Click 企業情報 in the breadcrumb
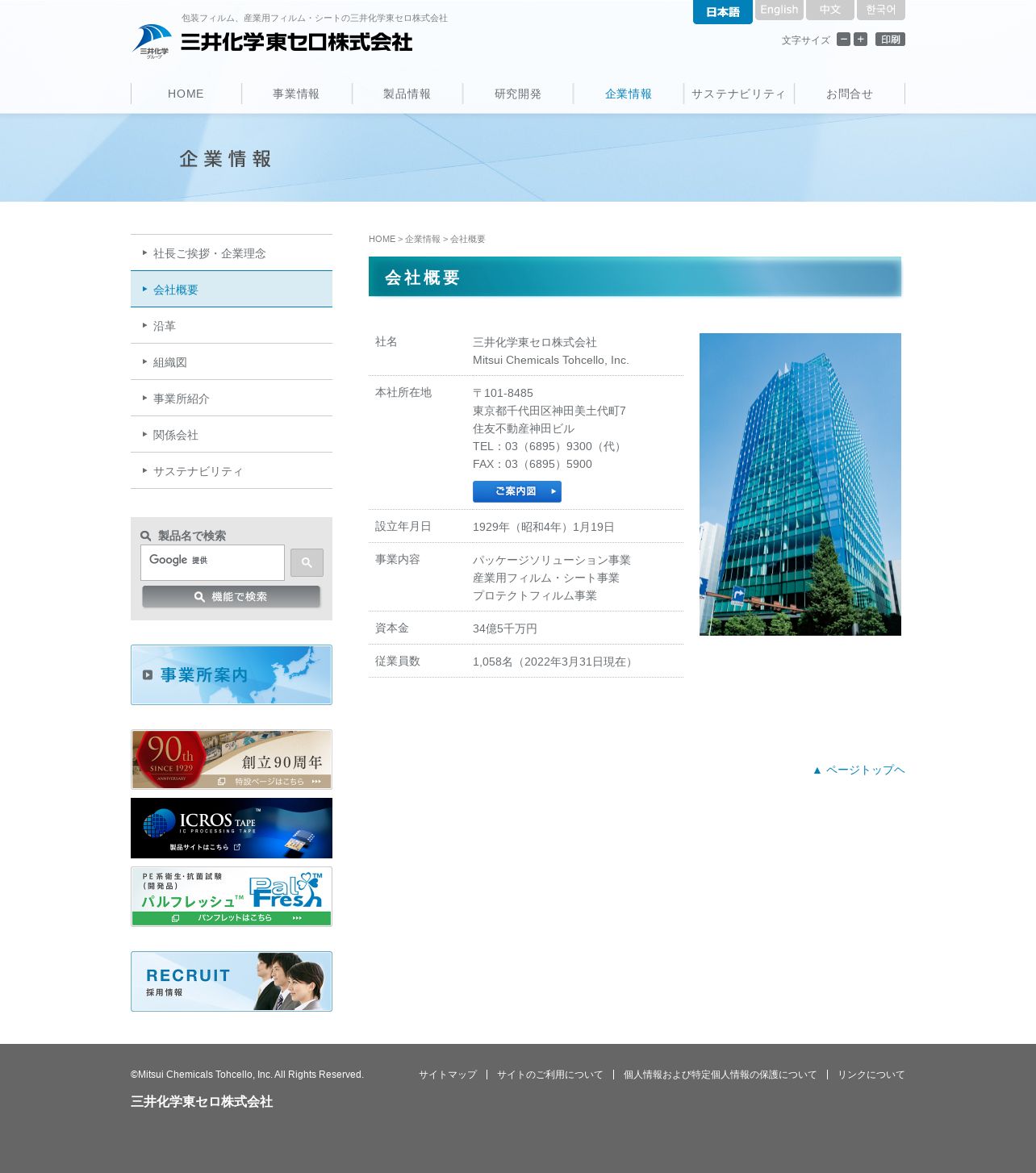Image resolution: width=1036 pixels, height=1173 pixels. (423, 239)
